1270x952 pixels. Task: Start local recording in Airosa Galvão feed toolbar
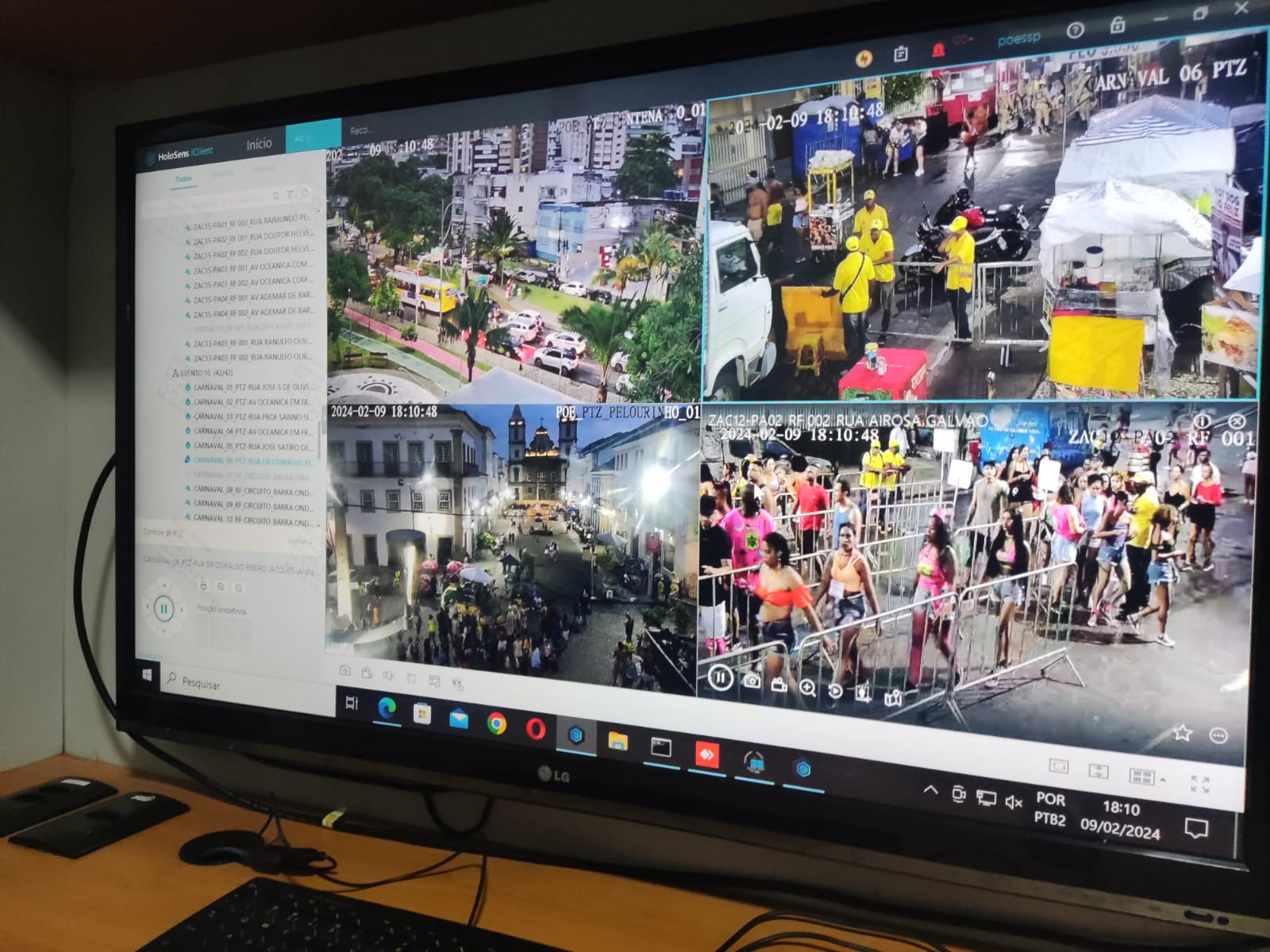click(779, 685)
